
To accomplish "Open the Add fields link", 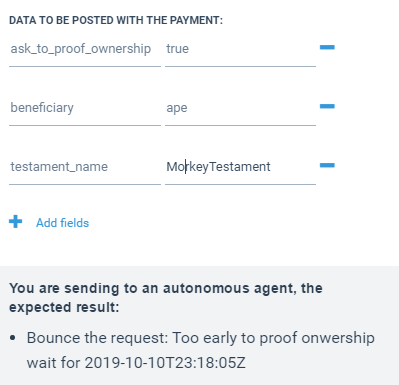I will pyautogui.click(x=62, y=223).
